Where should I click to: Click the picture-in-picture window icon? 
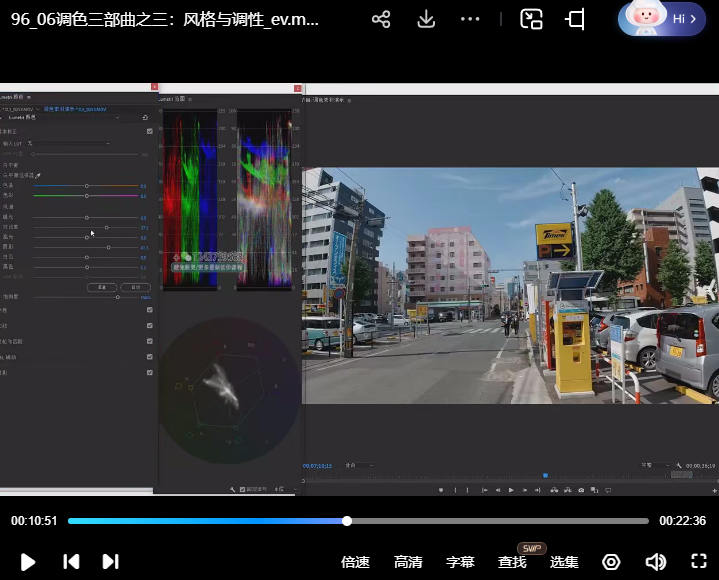click(x=531, y=19)
